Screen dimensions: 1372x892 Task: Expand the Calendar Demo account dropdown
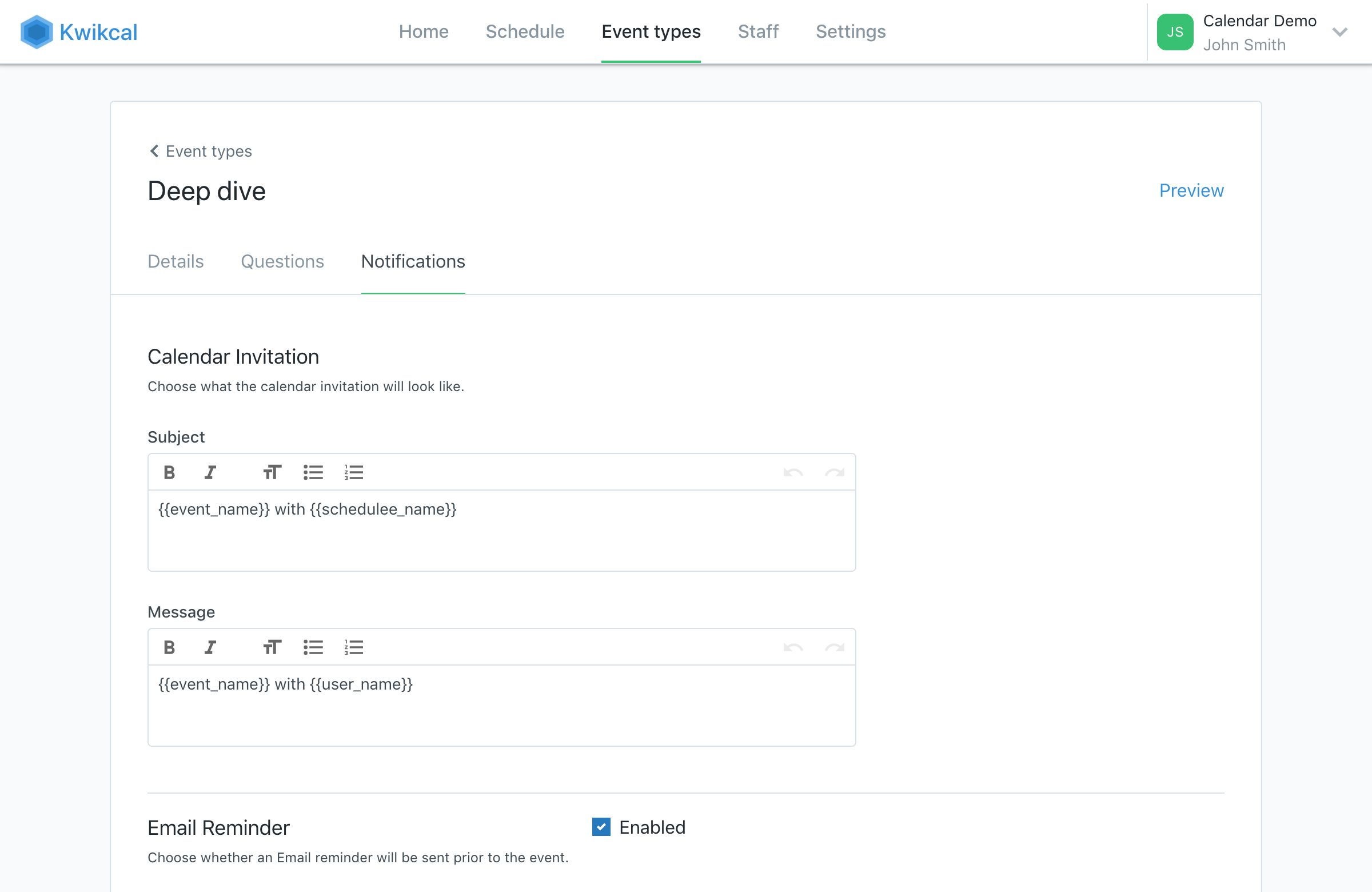1340,32
